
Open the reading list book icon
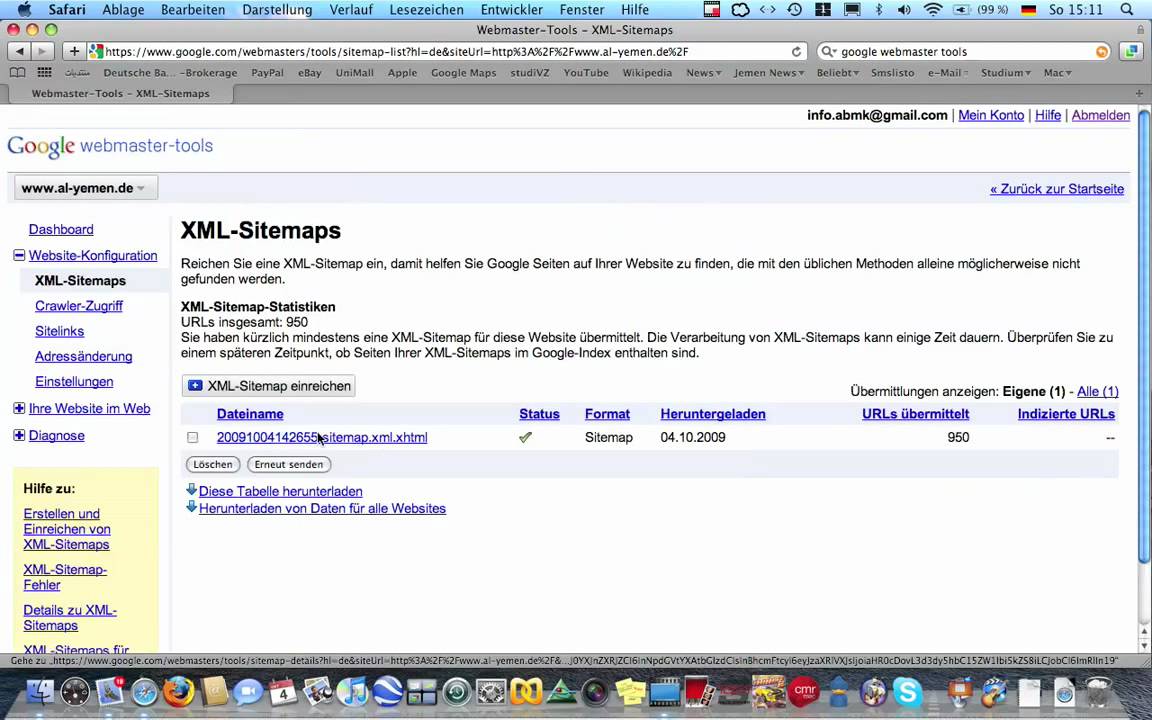[x=17, y=73]
